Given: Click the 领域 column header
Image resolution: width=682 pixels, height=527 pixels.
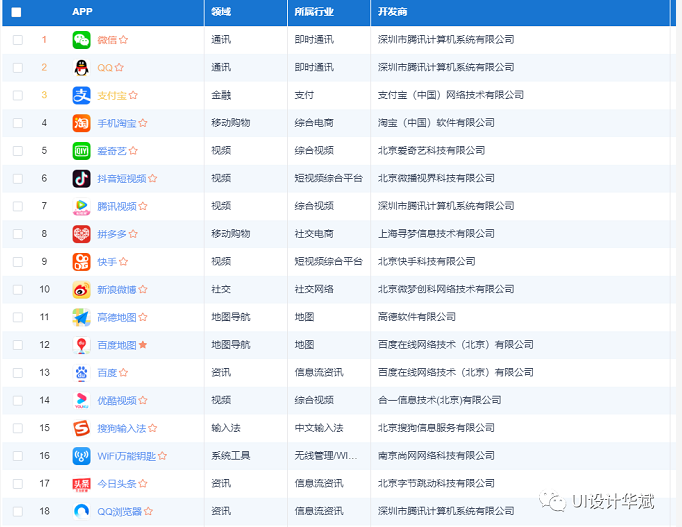Looking at the screenshot, I should click(221, 12).
